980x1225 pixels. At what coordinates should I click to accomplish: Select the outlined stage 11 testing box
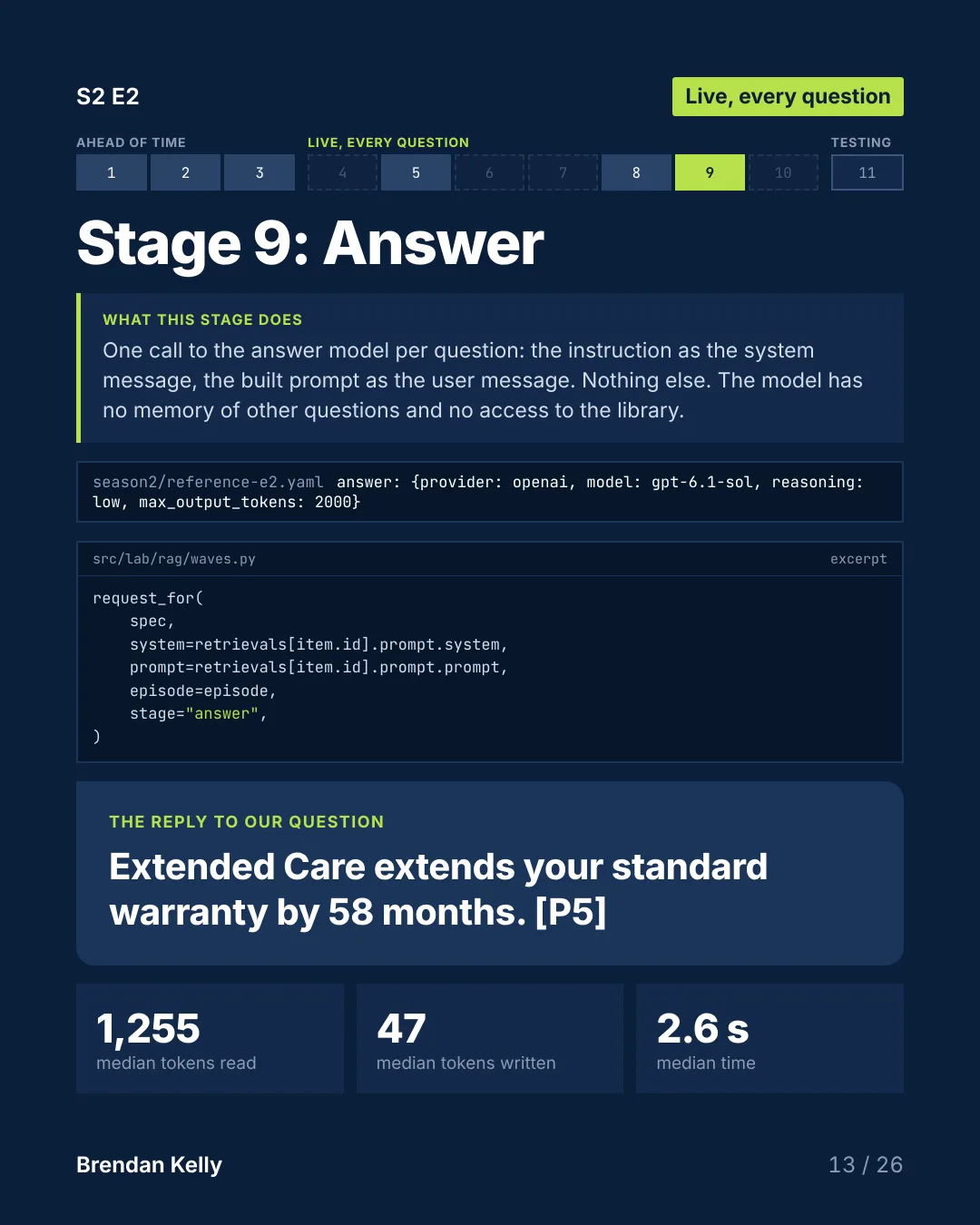click(867, 172)
